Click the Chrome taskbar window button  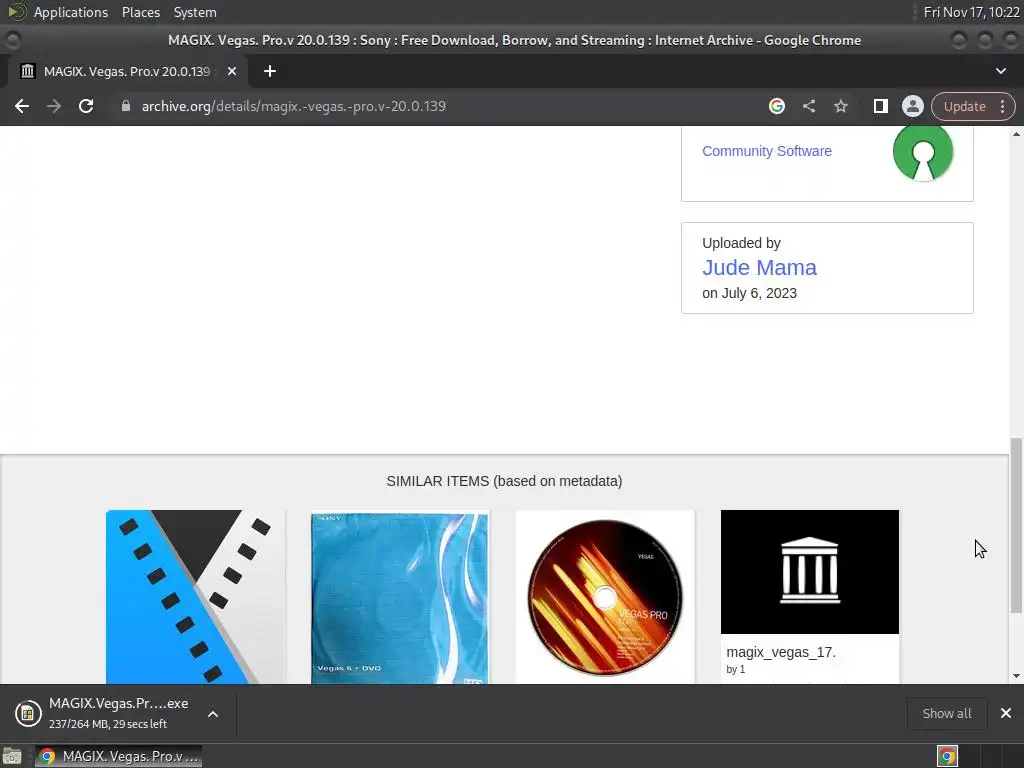(118, 756)
